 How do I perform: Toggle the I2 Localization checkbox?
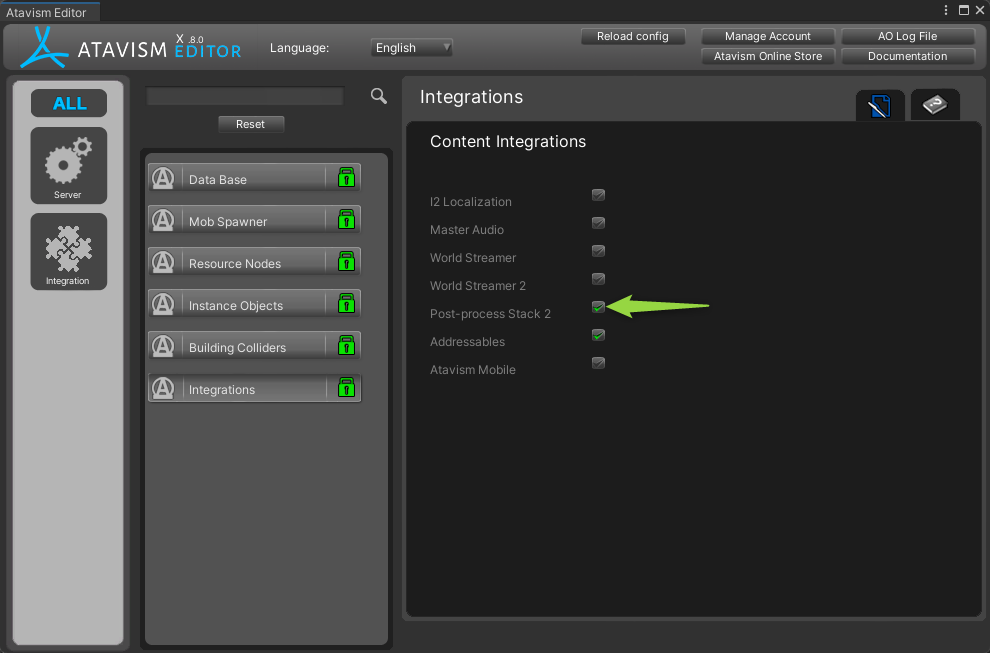598,195
